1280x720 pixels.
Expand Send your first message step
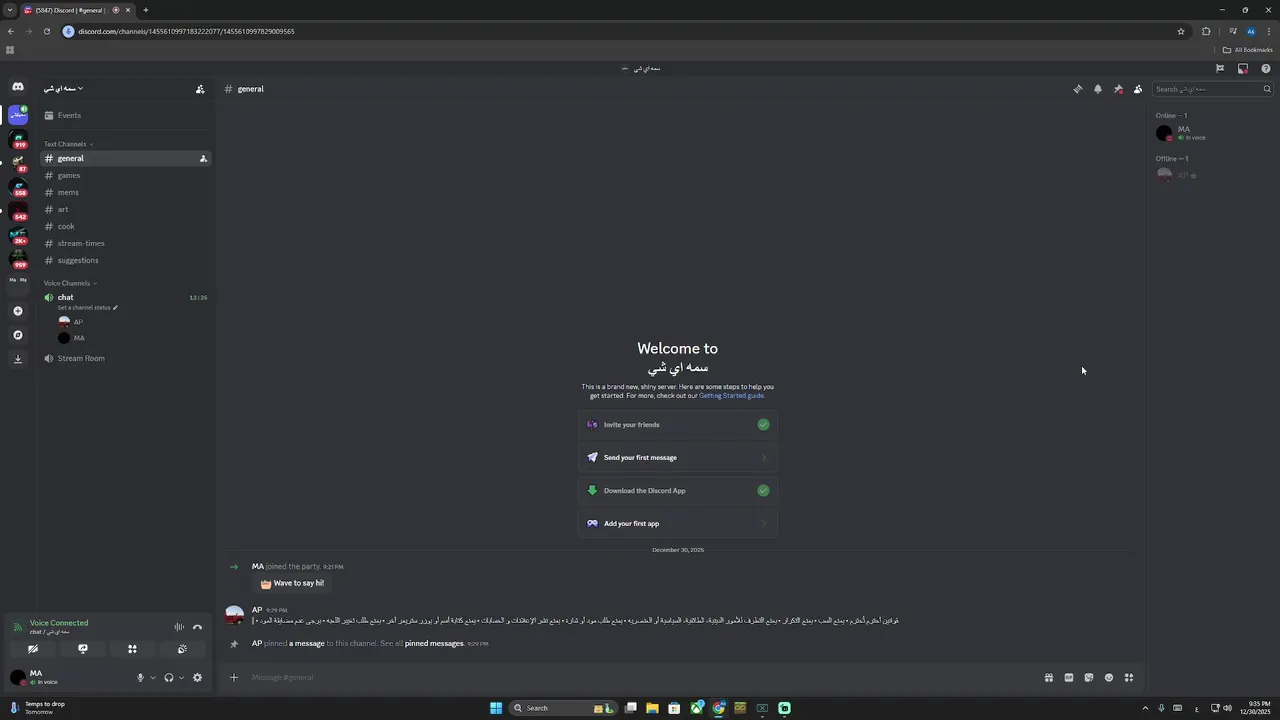pos(678,458)
